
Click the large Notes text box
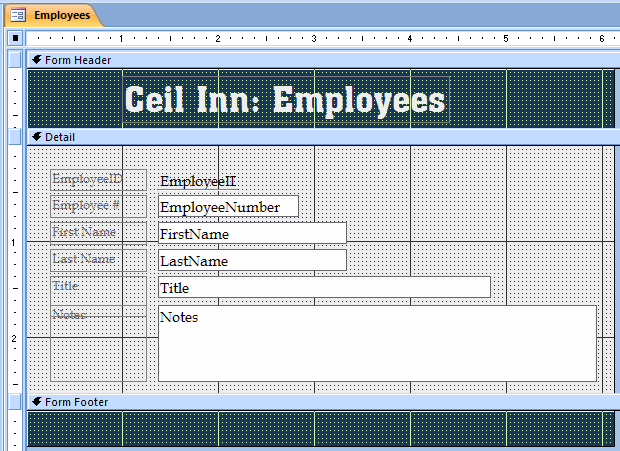pos(377,343)
